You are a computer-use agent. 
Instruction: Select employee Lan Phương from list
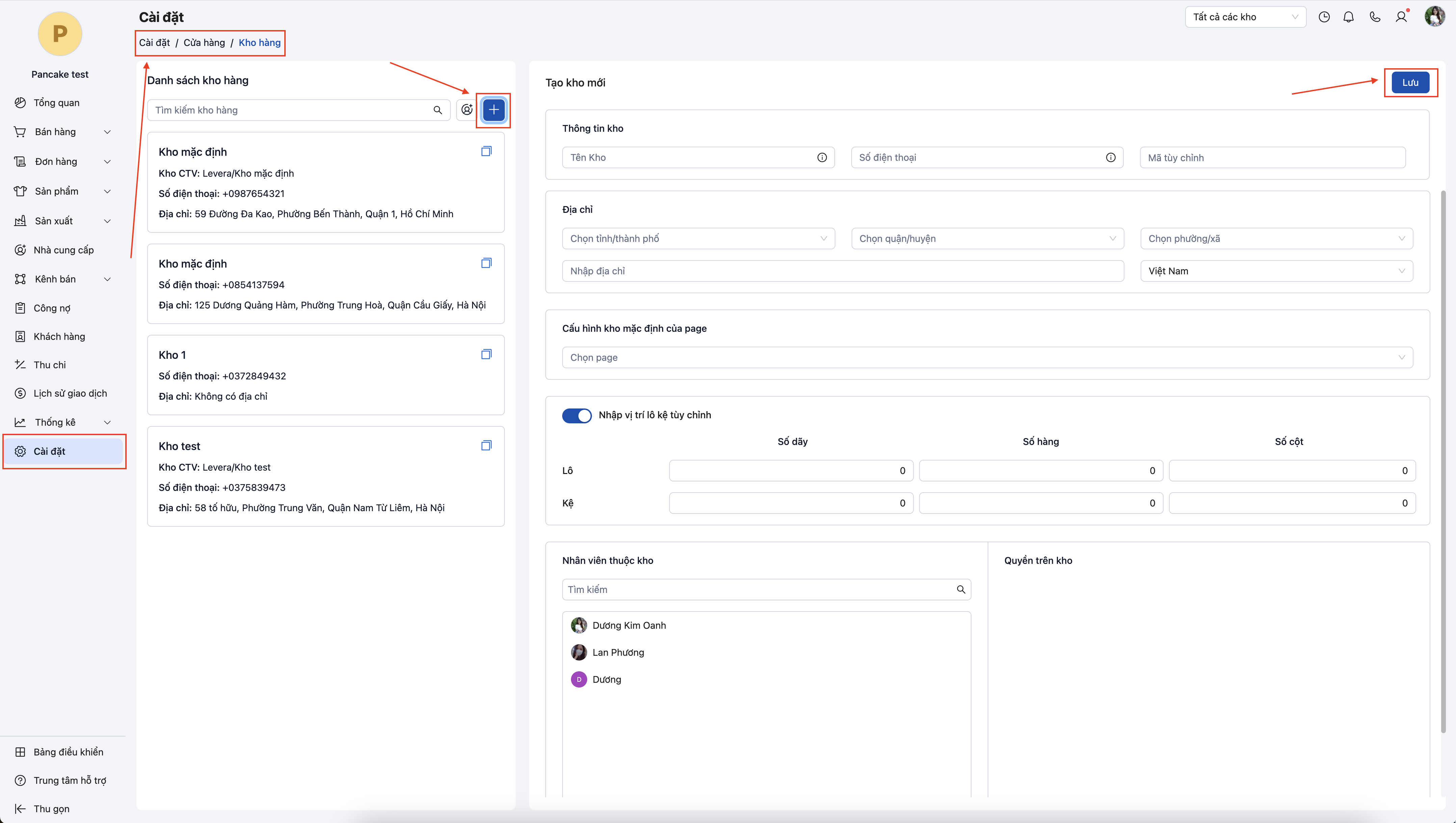(618, 652)
